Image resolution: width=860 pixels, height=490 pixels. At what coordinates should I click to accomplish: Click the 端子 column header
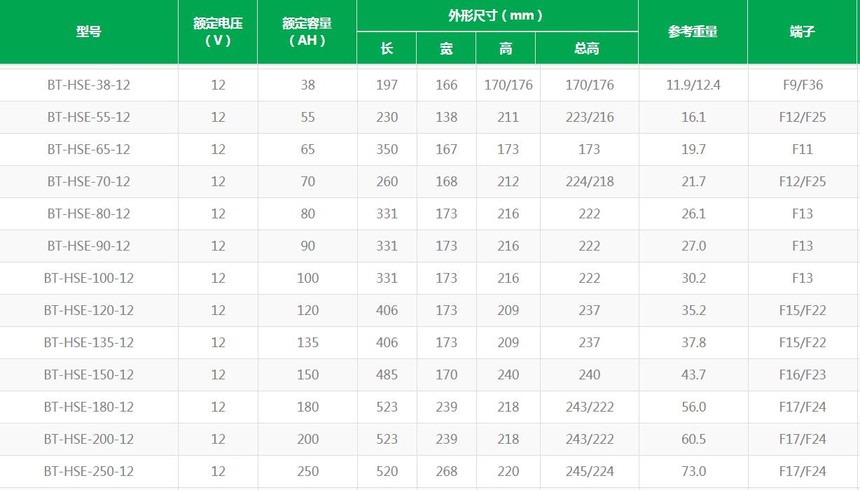[x=802, y=31]
